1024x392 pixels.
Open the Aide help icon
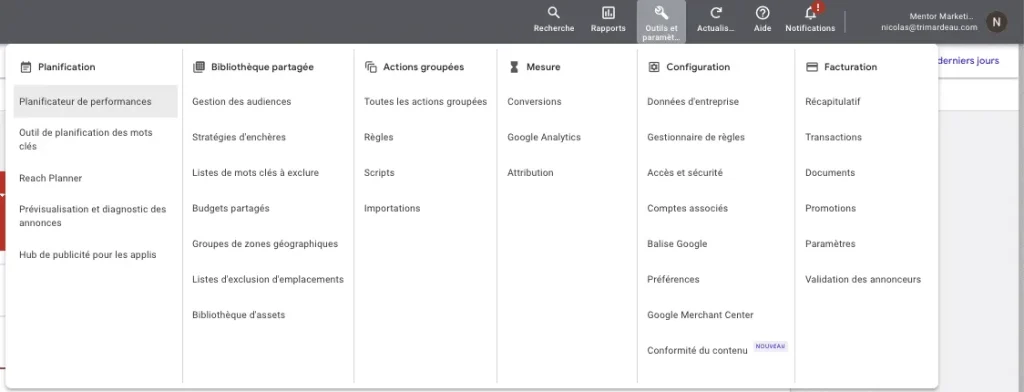pyautogui.click(x=762, y=13)
